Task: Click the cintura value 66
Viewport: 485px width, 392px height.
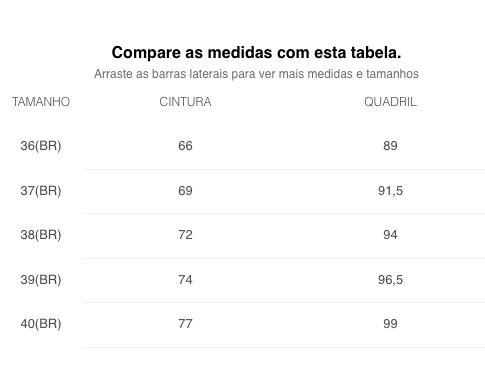Action: 185,146
